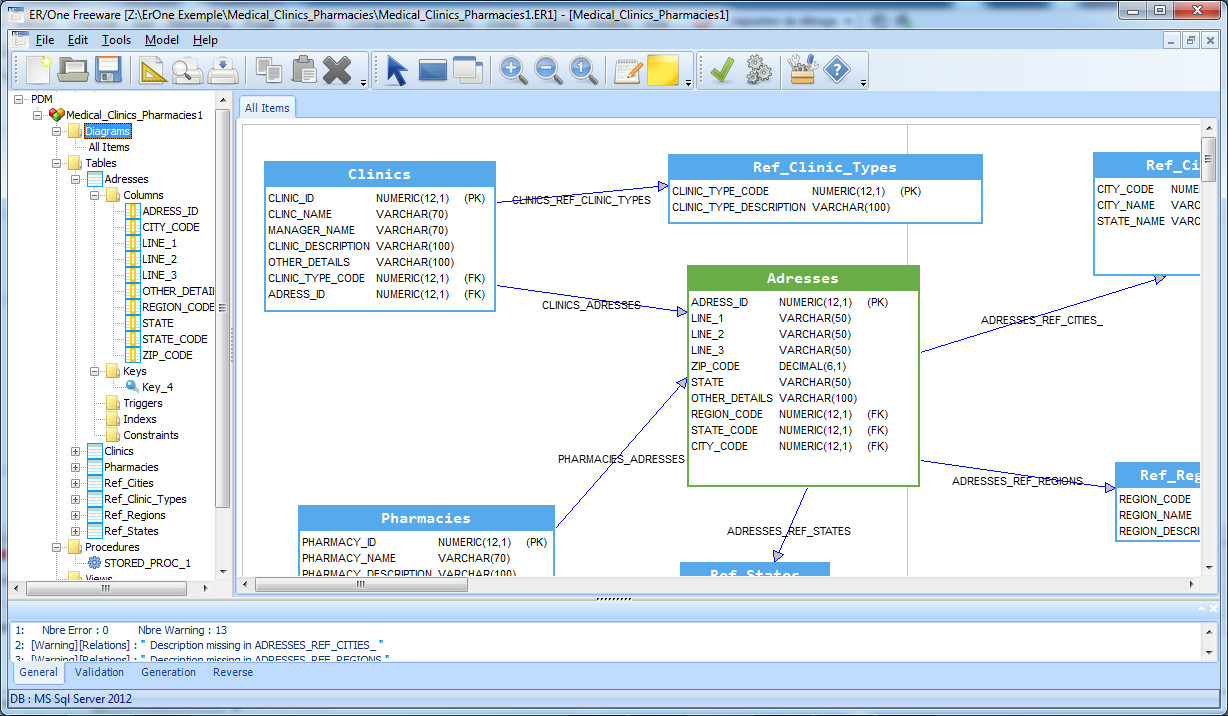Collapse the Tables folder node
Screen dimensions: 1228x716
(56, 163)
